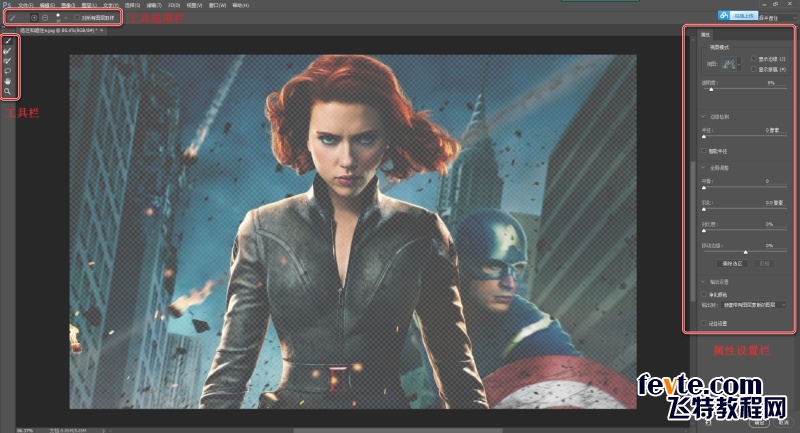Click the blue upload share button
The height and width of the screenshot is (433, 800).
coord(738,16)
